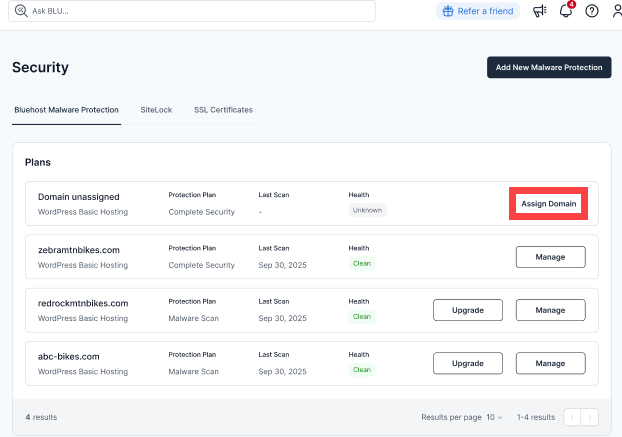
Task: Click Manage for zebramtnbikes.com
Action: click(551, 257)
